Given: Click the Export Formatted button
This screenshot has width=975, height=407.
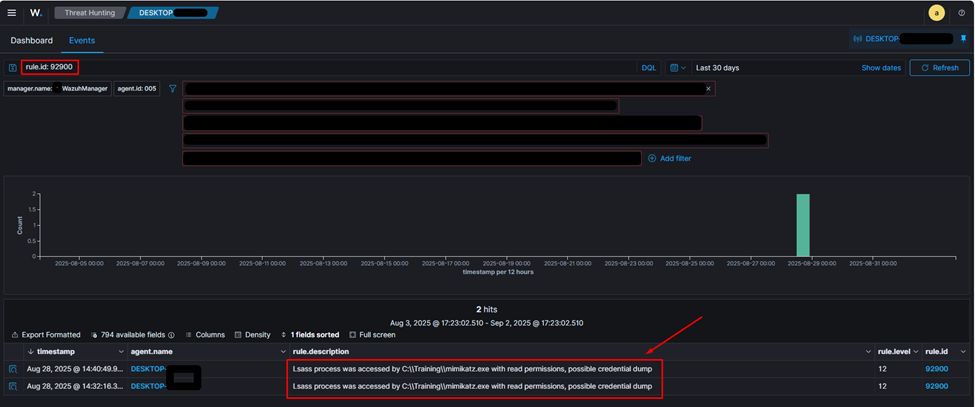Looking at the screenshot, I should pyautogui.click(x=46, y=335).
